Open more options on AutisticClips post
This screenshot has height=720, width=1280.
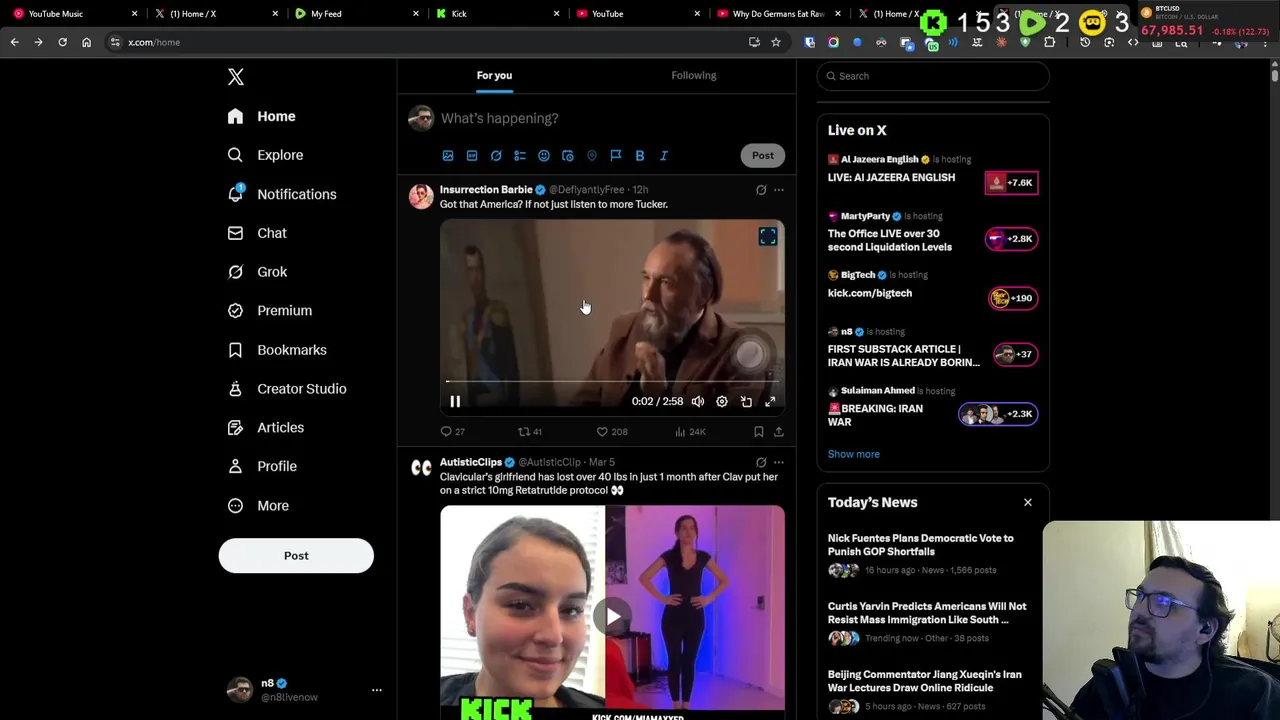point(779,463)
